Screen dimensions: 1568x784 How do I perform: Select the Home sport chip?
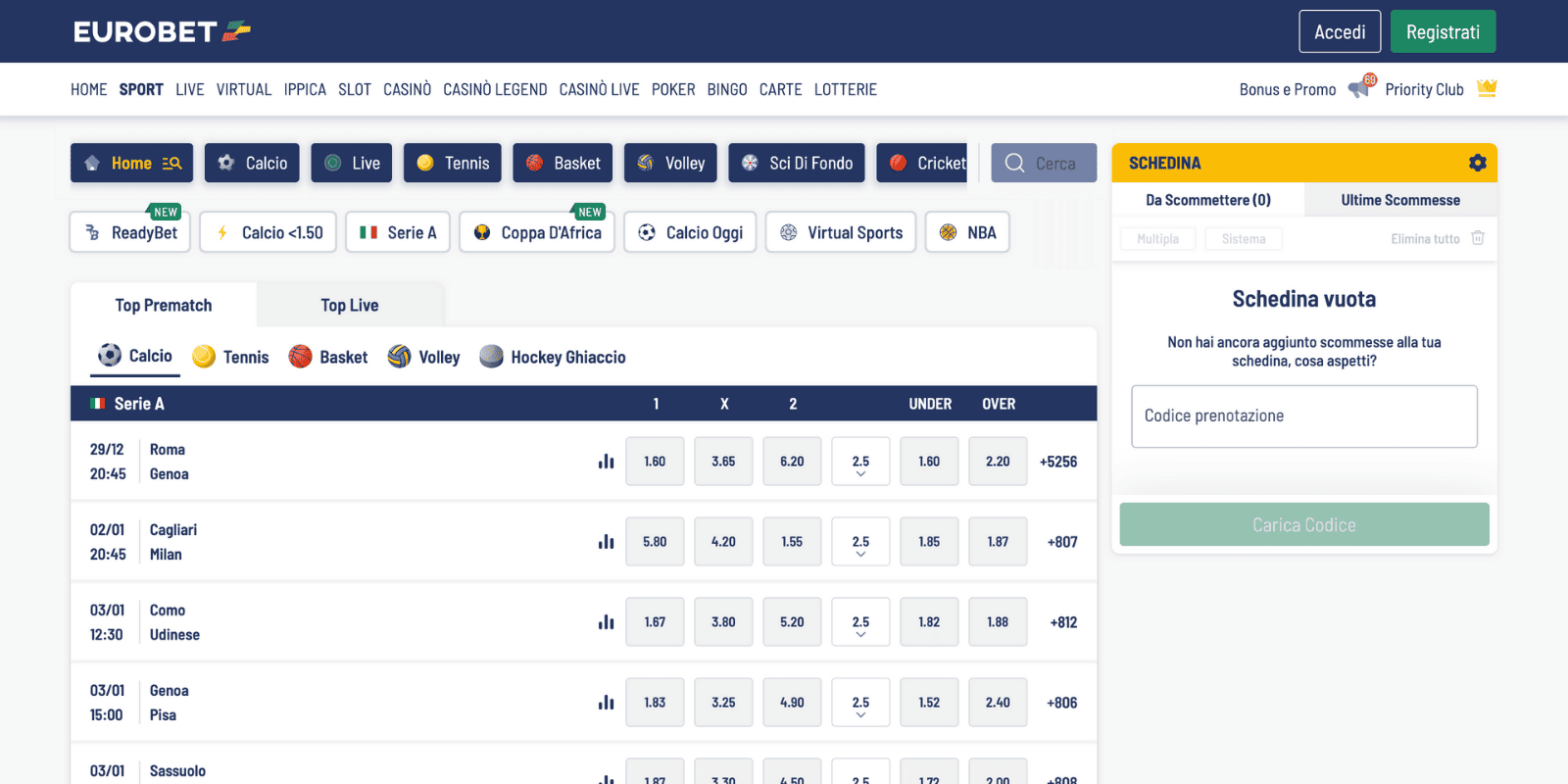tap(131, 163)
